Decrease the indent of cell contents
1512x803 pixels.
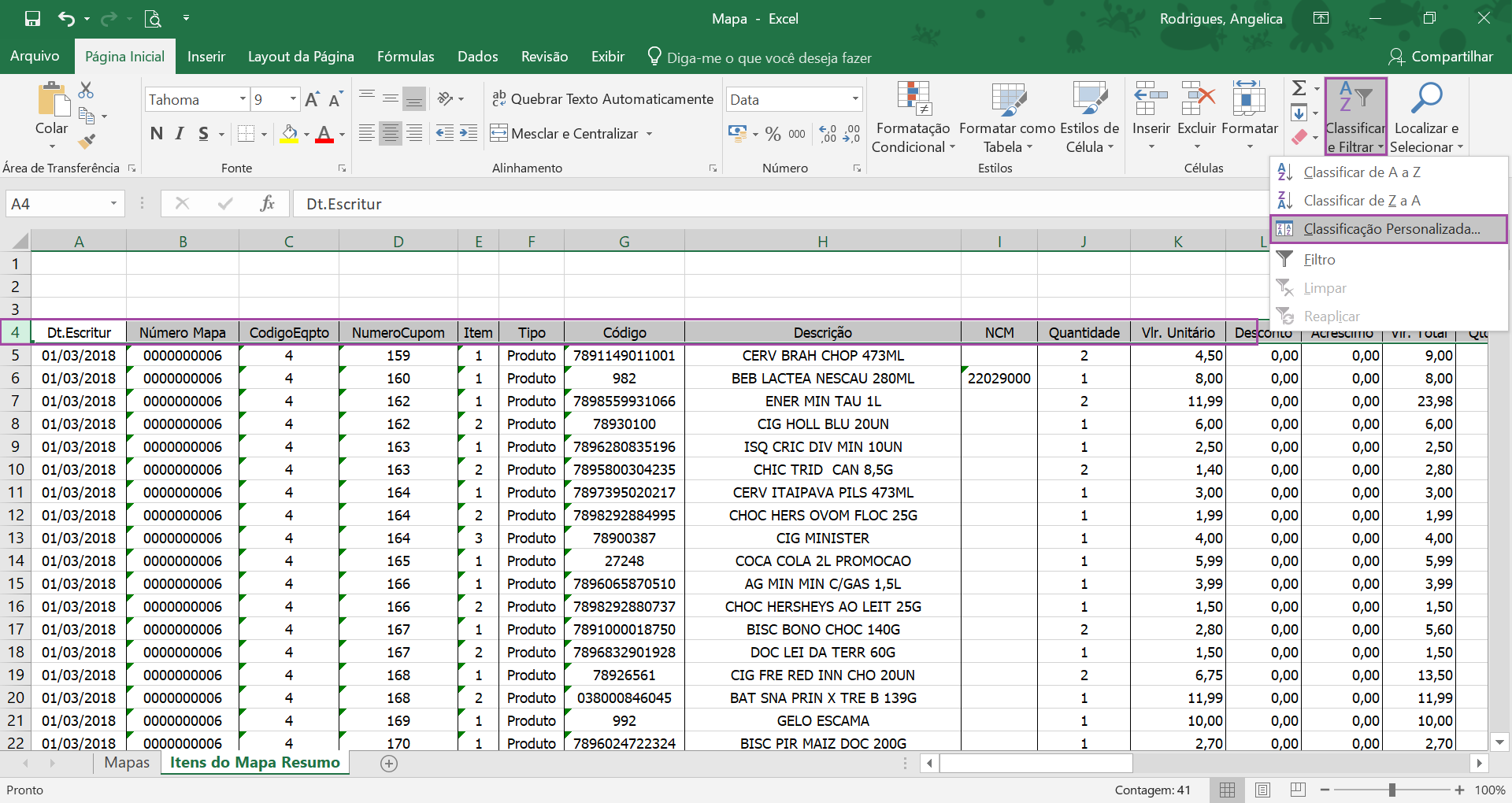tap(444, 134)
